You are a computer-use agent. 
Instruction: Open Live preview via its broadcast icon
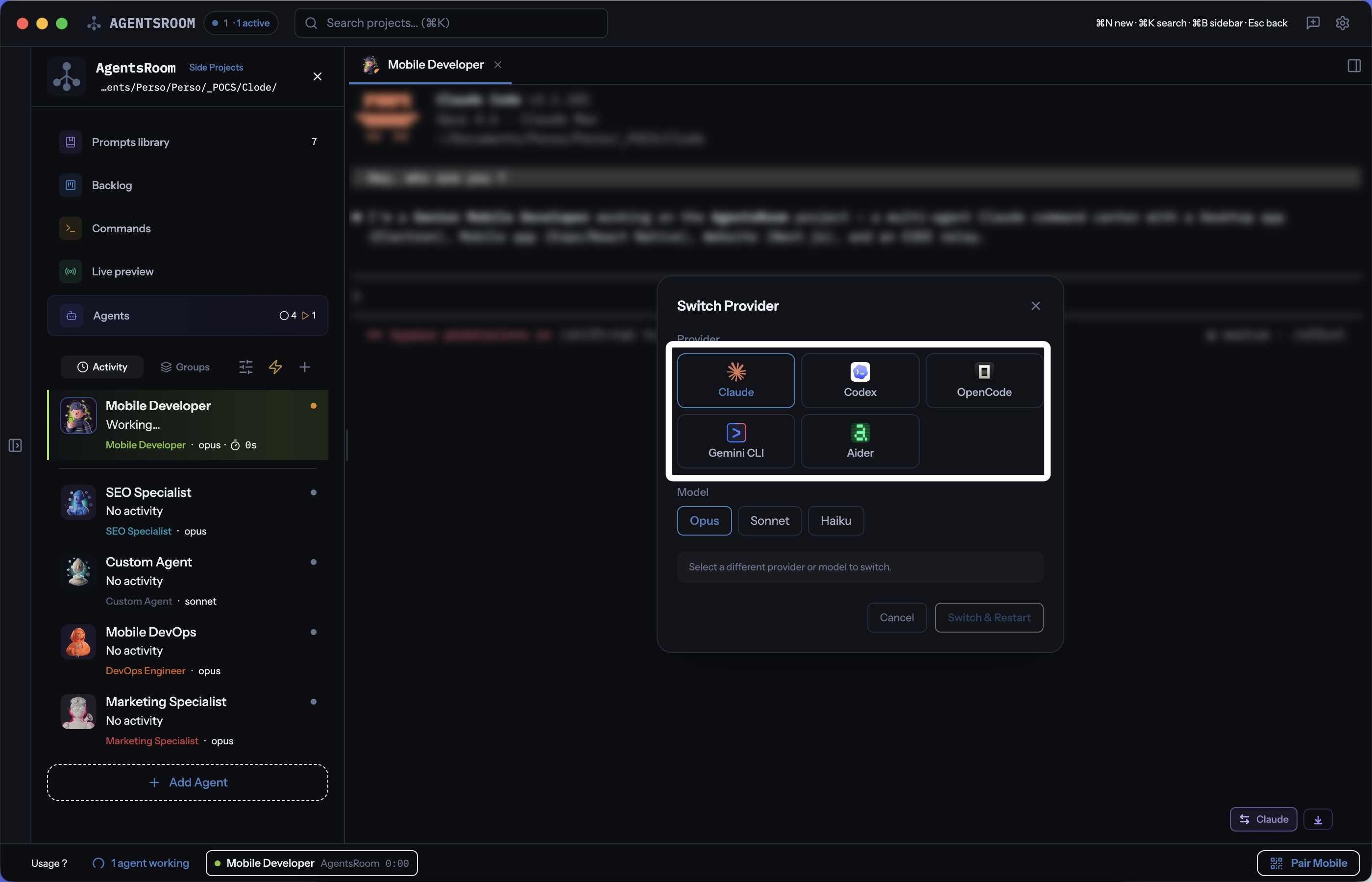point(70,271)
